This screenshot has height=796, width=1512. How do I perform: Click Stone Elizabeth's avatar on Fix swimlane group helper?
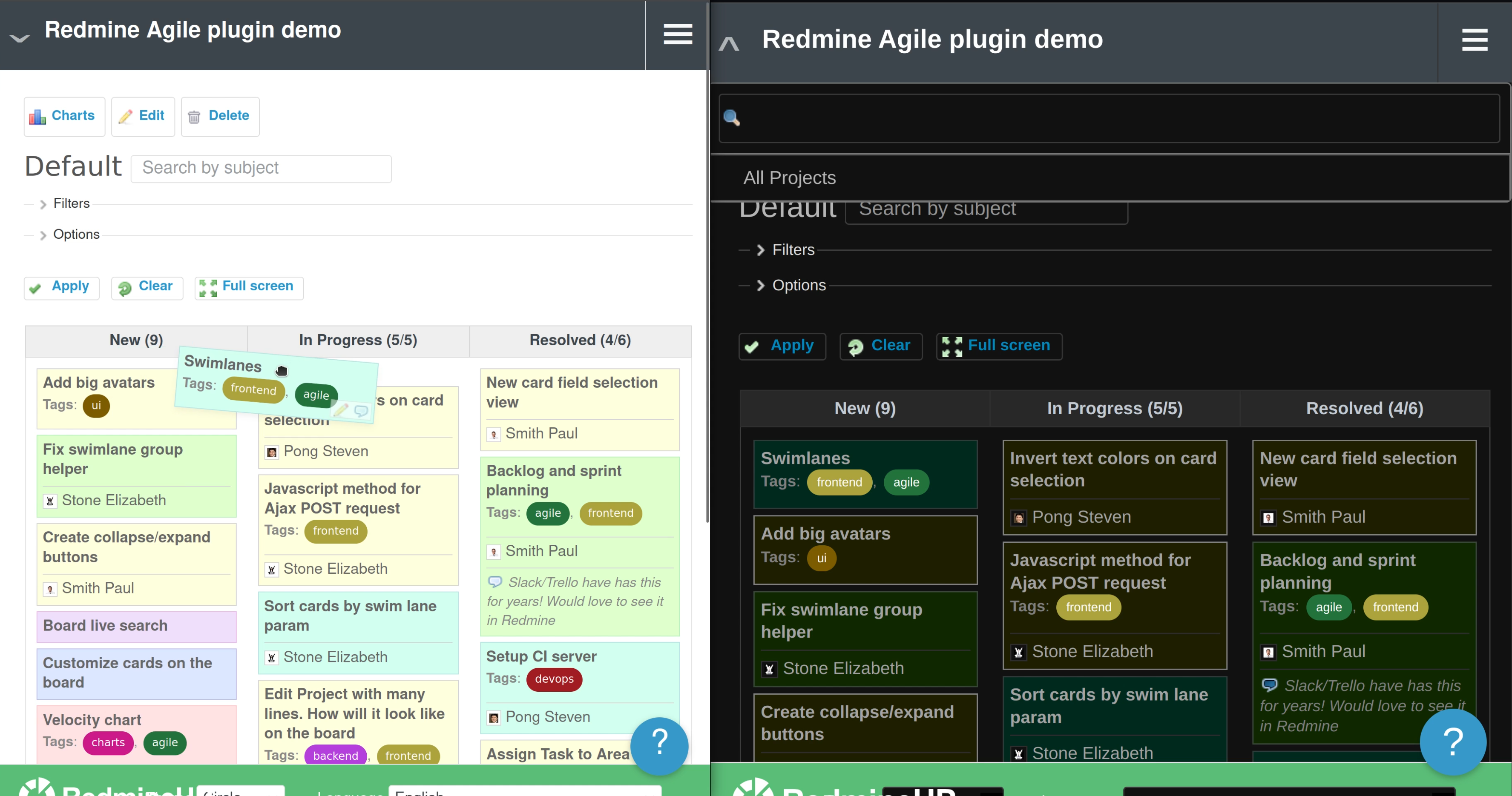(51, 500)
